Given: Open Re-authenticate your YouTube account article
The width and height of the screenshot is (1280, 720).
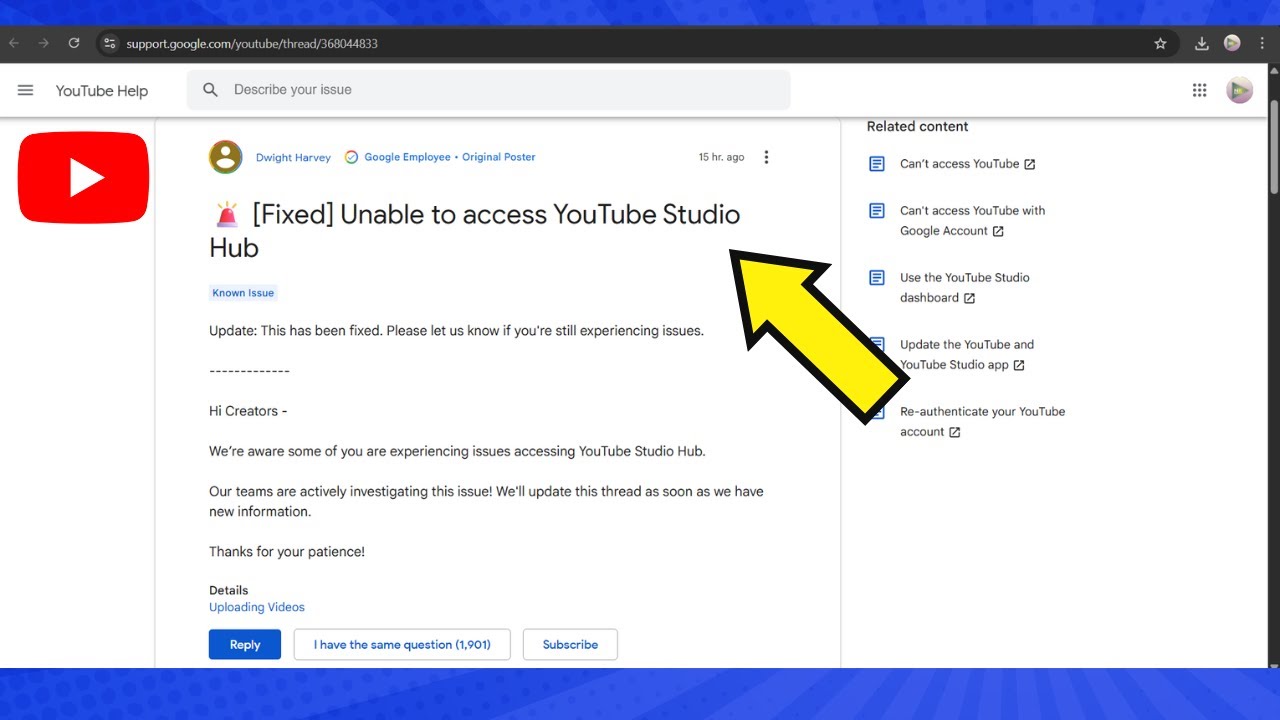Looking at the screenshot, I should click(x=982, y=422).
